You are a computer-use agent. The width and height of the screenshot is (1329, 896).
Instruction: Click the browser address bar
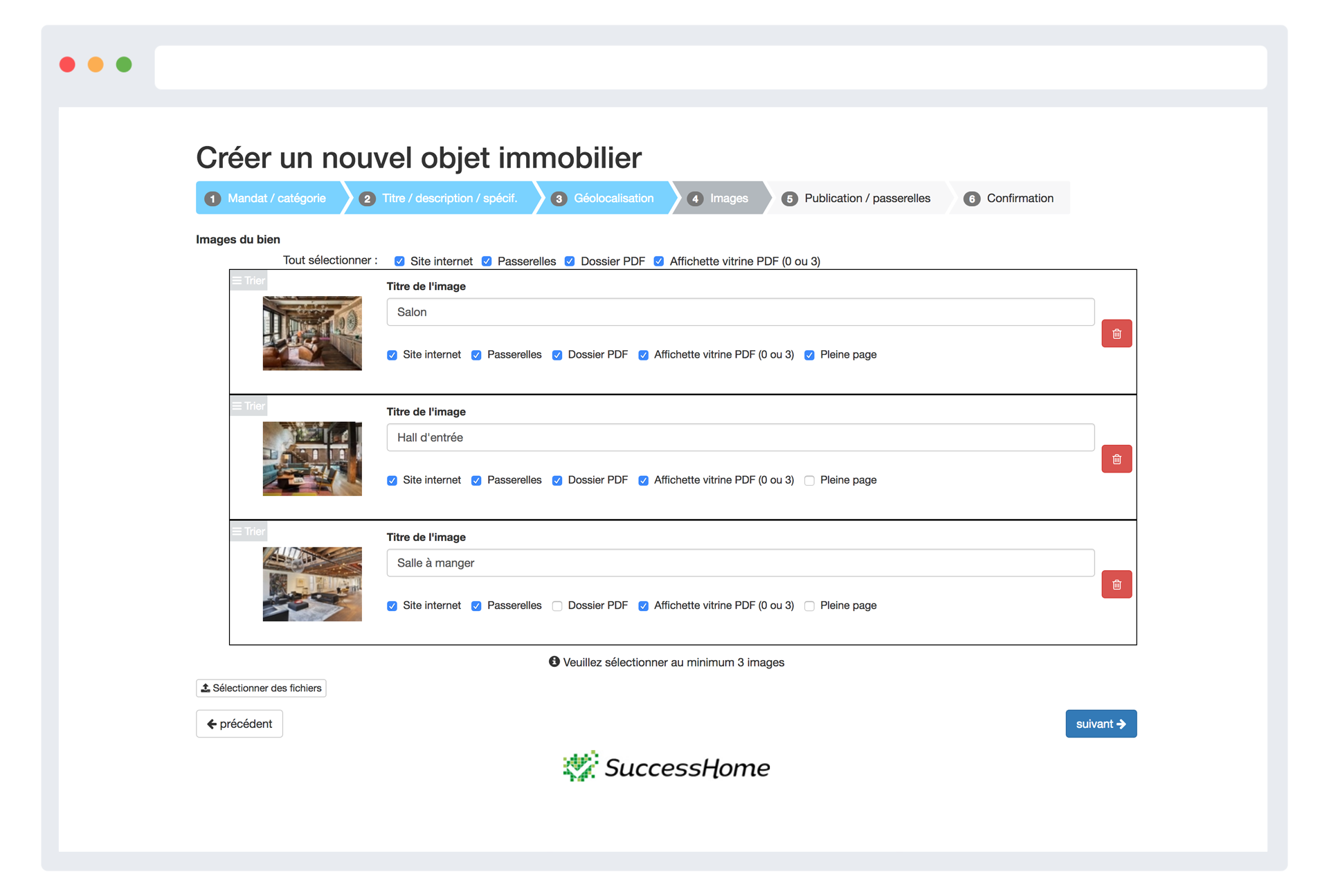click(711, 67)
